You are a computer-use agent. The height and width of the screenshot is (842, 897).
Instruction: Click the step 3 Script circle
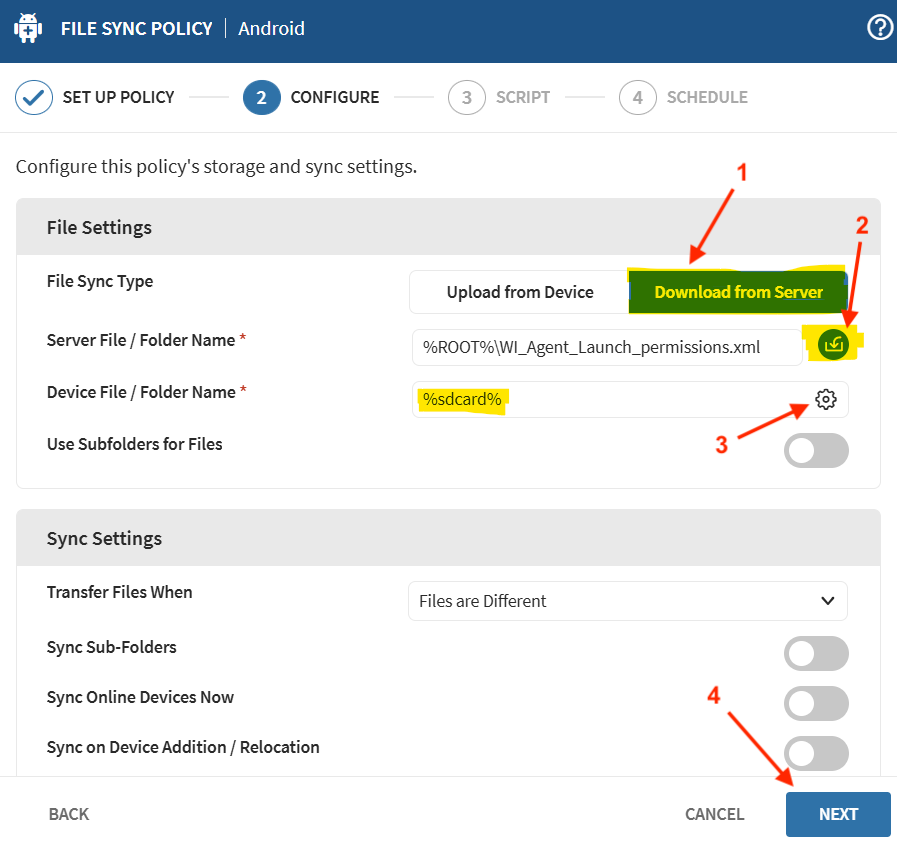click(x=467, y=98)
